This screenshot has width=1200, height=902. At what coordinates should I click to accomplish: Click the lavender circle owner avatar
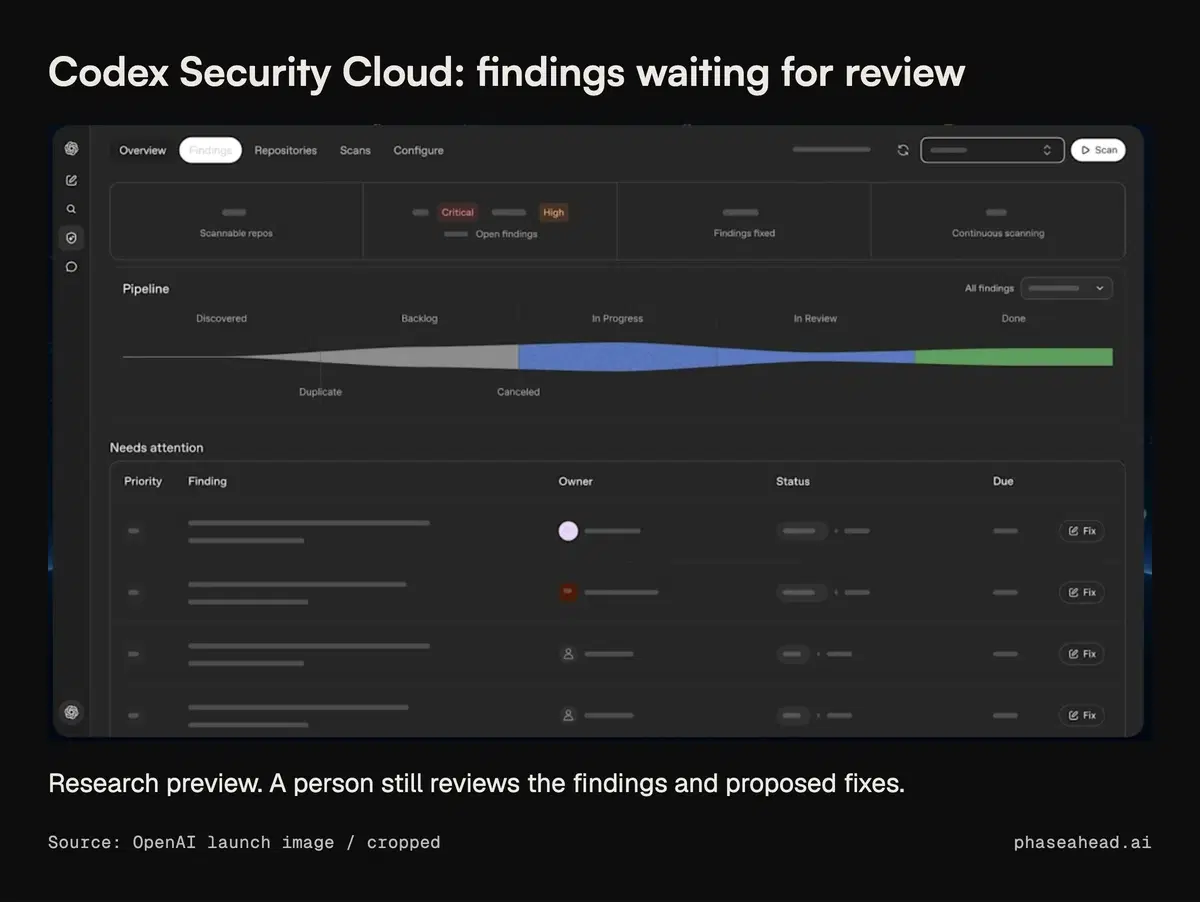[568, 531]
